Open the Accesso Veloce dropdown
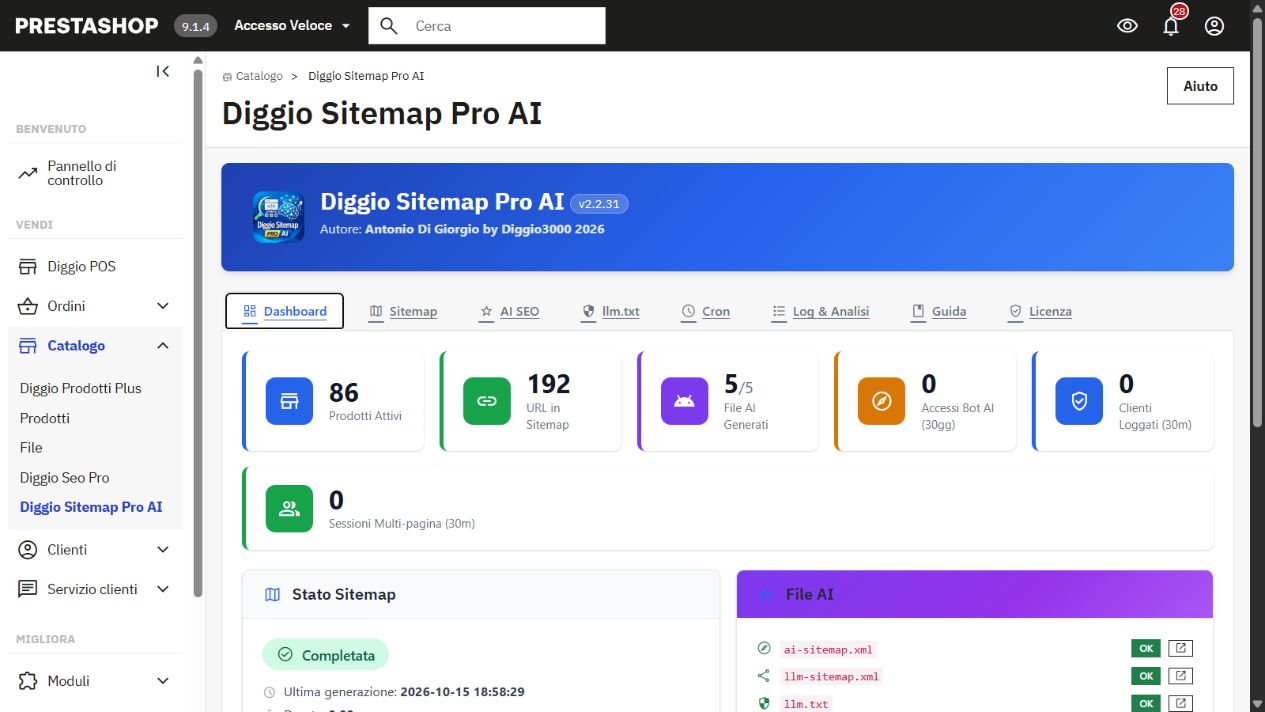 point(292,26)
